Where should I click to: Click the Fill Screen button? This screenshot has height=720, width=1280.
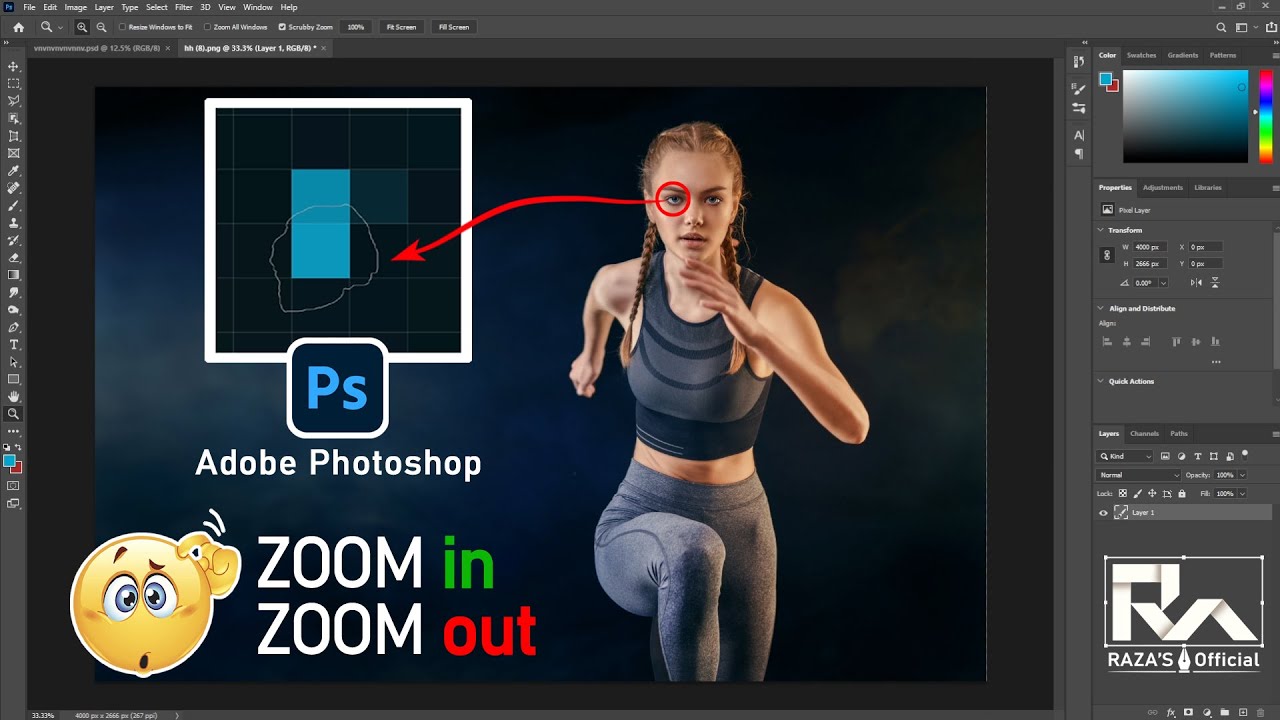453,27
